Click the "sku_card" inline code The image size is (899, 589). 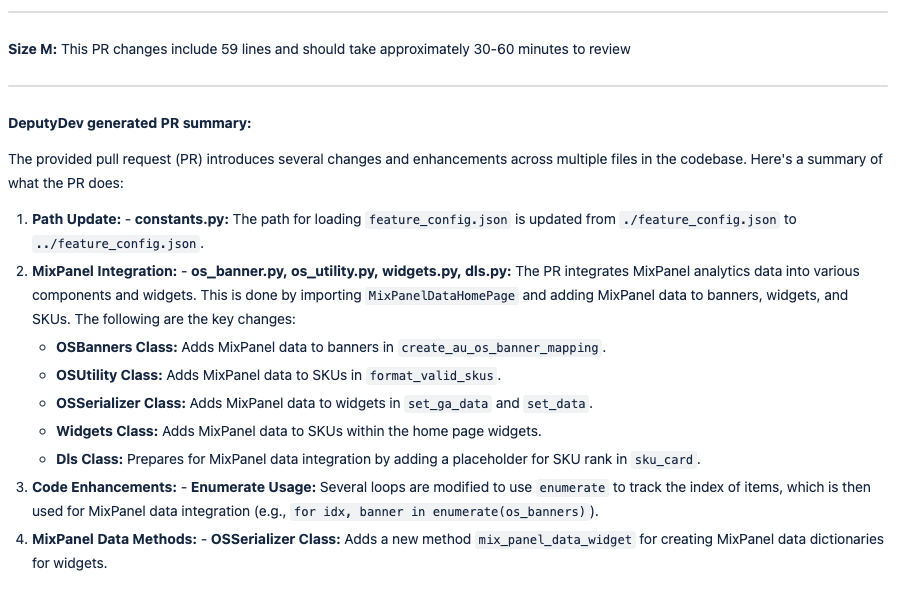pyautogui.click(x=664, y=460)
